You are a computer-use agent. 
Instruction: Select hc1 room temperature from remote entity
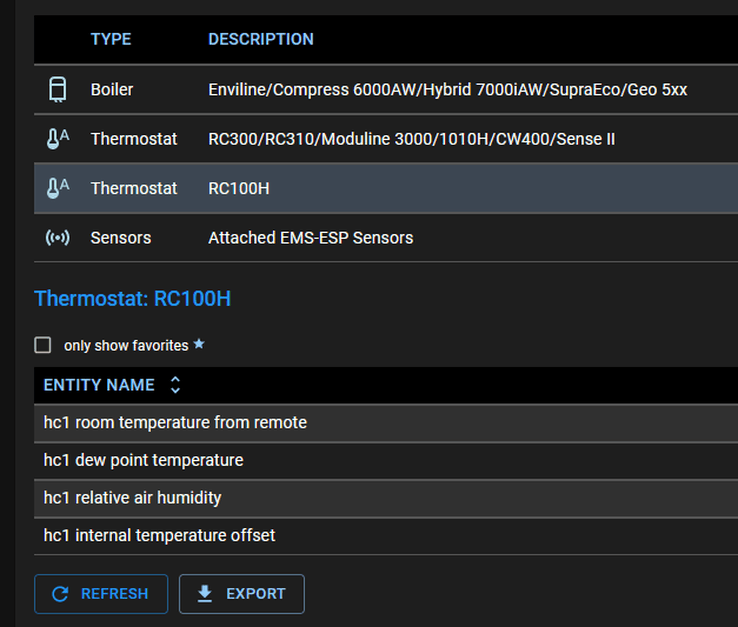(x=175, y=423)
